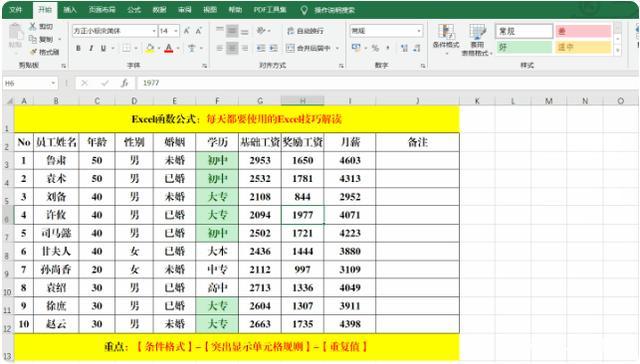
Task: Open the Name Box H6 dropdown
Action: tap(53, 83)
